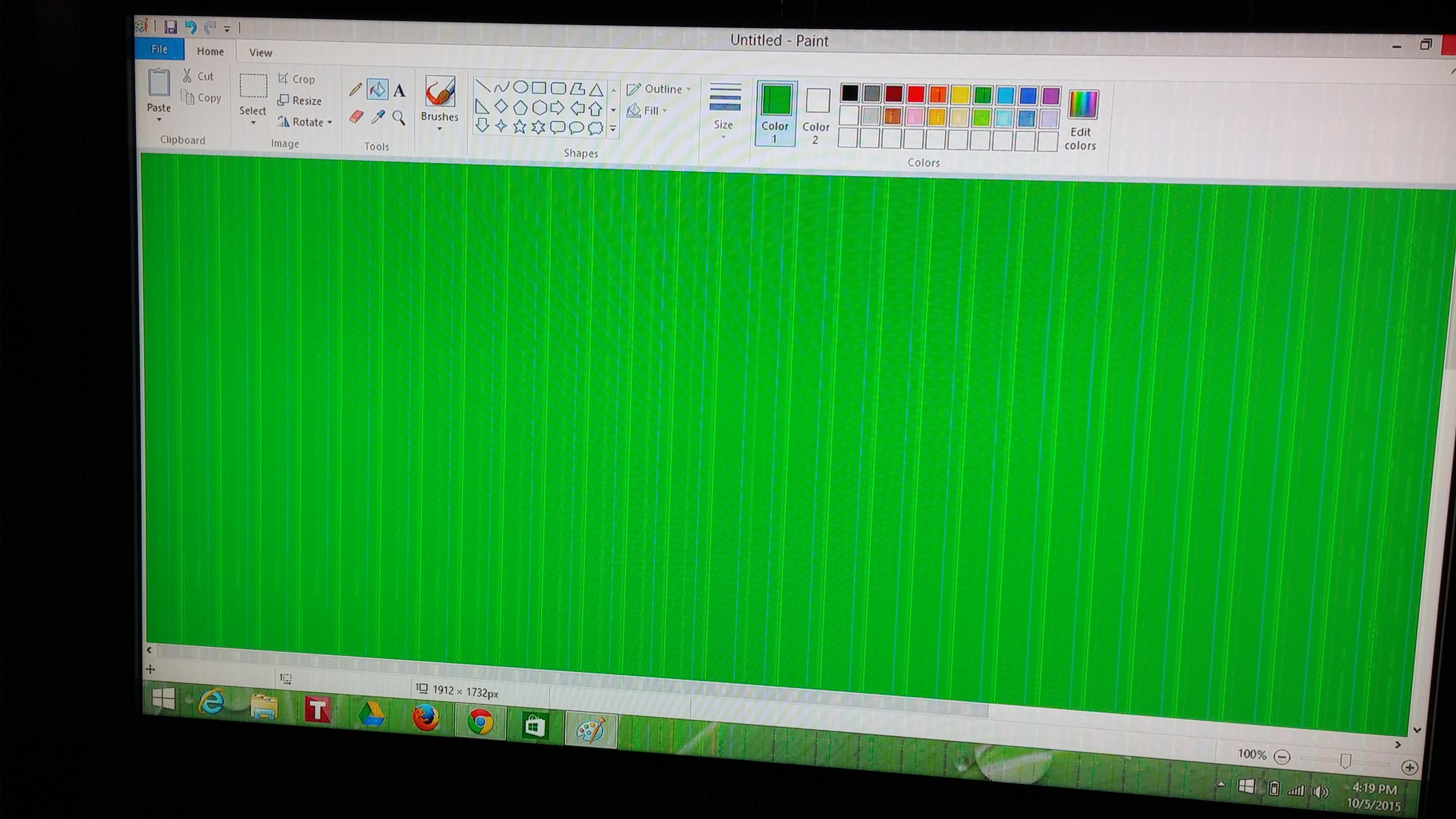This screenshot has height=819, width=1456.
Task: Click the Save icon in quick access toolbar
Action: click(x=170, y=27)
